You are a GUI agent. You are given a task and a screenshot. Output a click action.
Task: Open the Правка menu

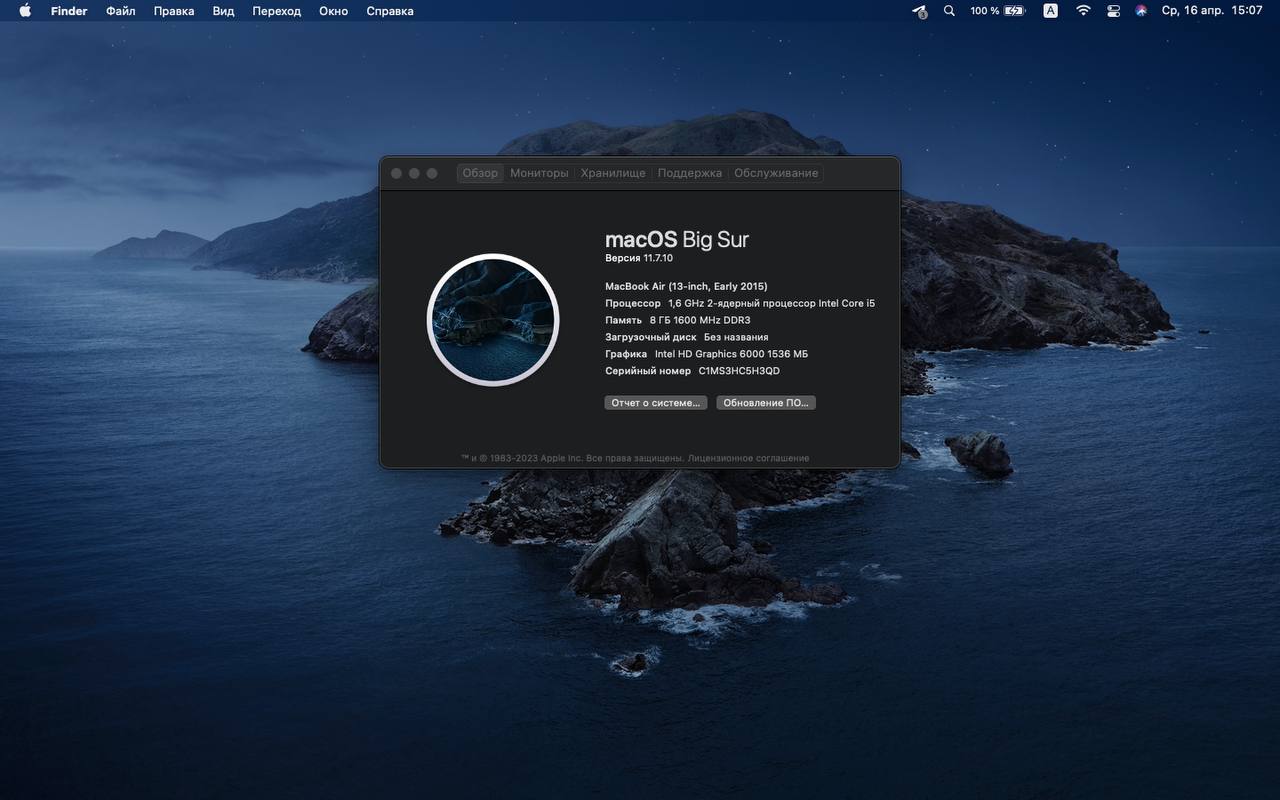click(x=174, y=11)
